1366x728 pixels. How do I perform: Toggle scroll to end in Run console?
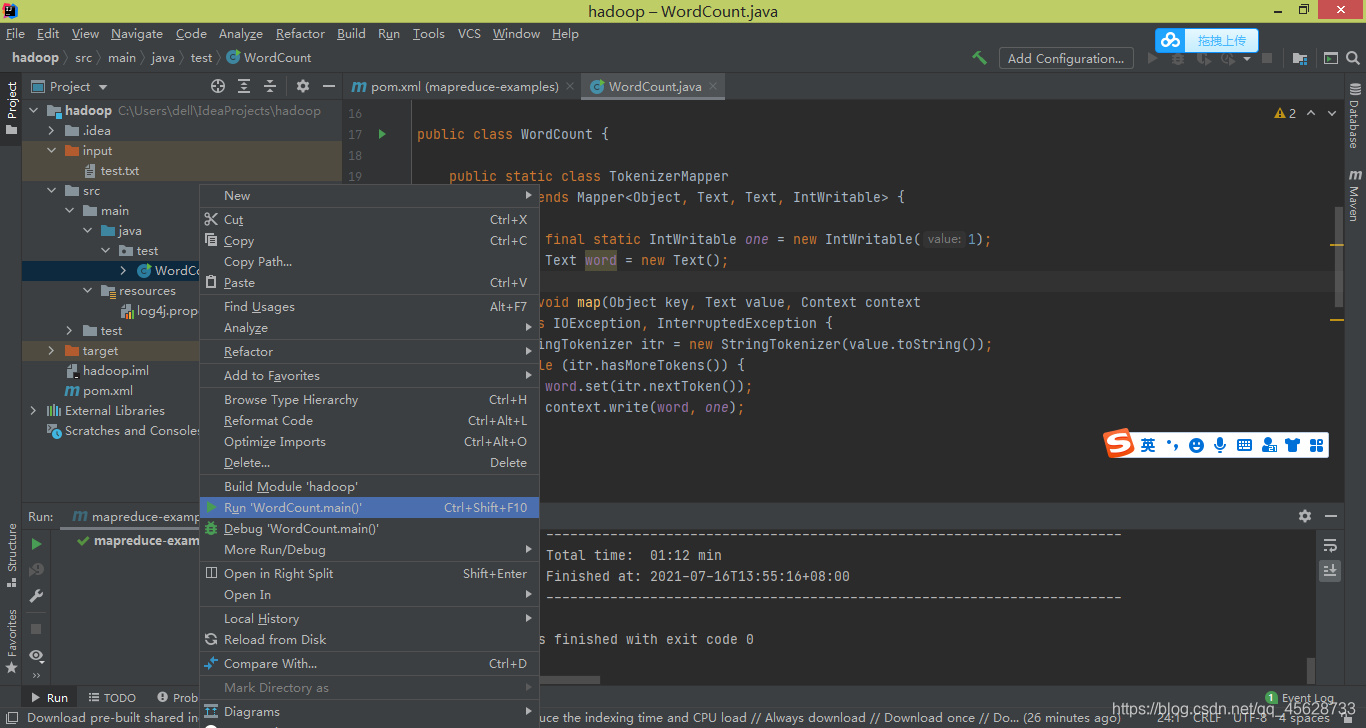click(x=1330, y=570)
